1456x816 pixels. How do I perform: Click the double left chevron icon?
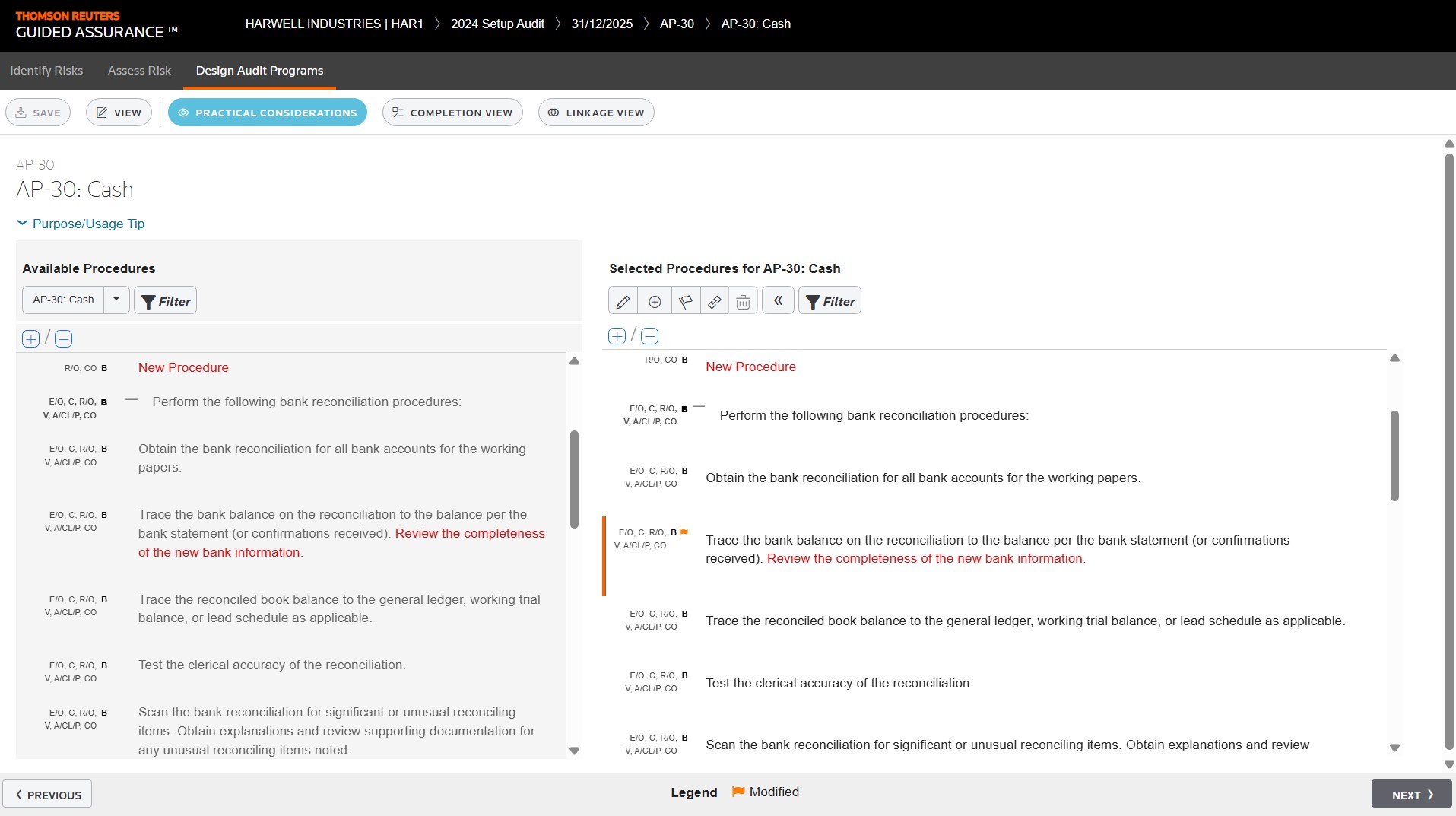tap(778, 300)
